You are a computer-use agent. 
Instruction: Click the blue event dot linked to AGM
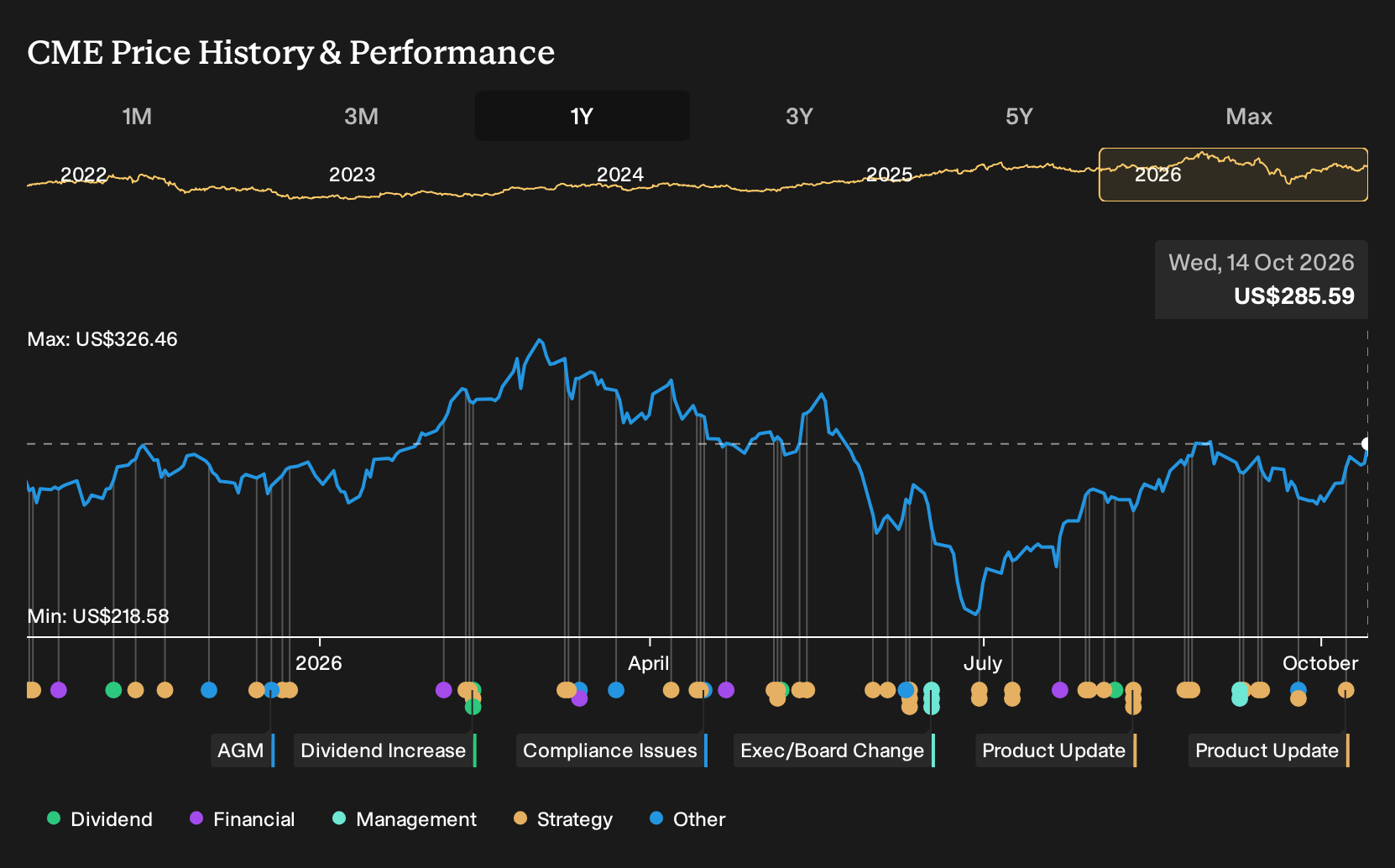pos(271,690)
